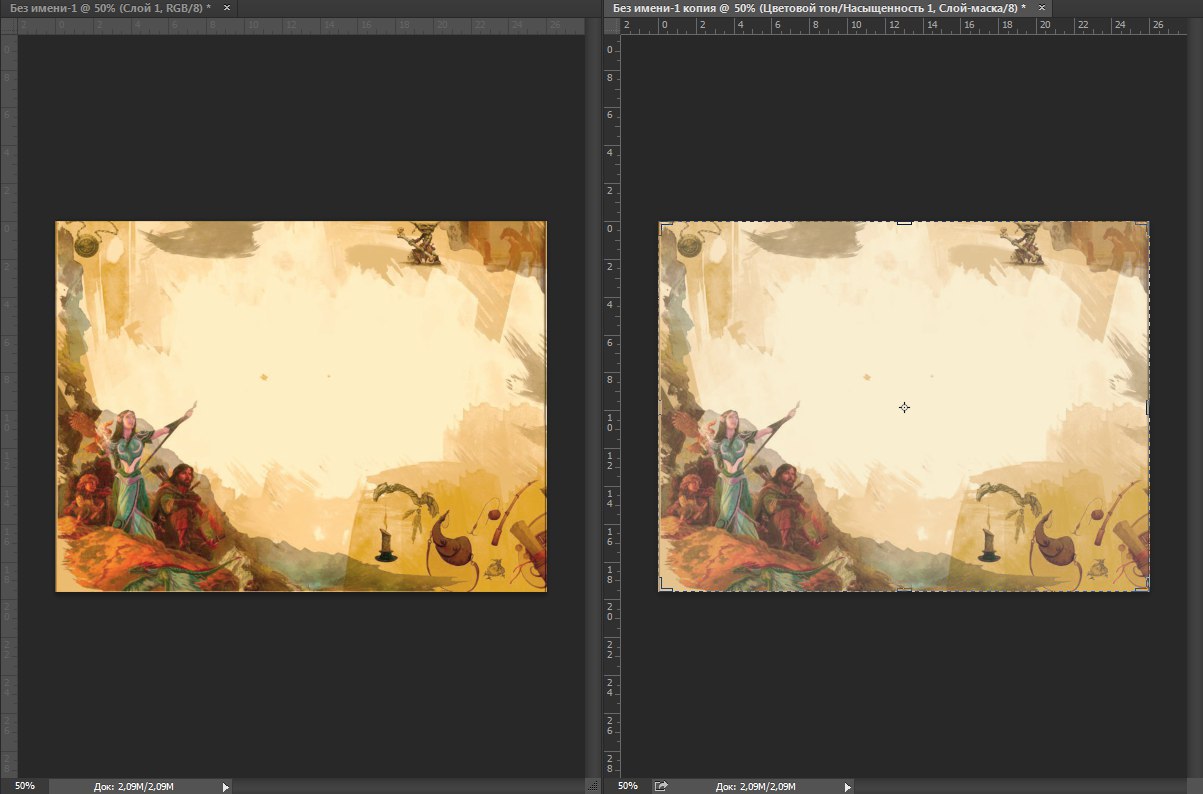Screen dimensions: 1203x794
Task: Open status bar options arrow in left window
Action: [x=226, y=787]
